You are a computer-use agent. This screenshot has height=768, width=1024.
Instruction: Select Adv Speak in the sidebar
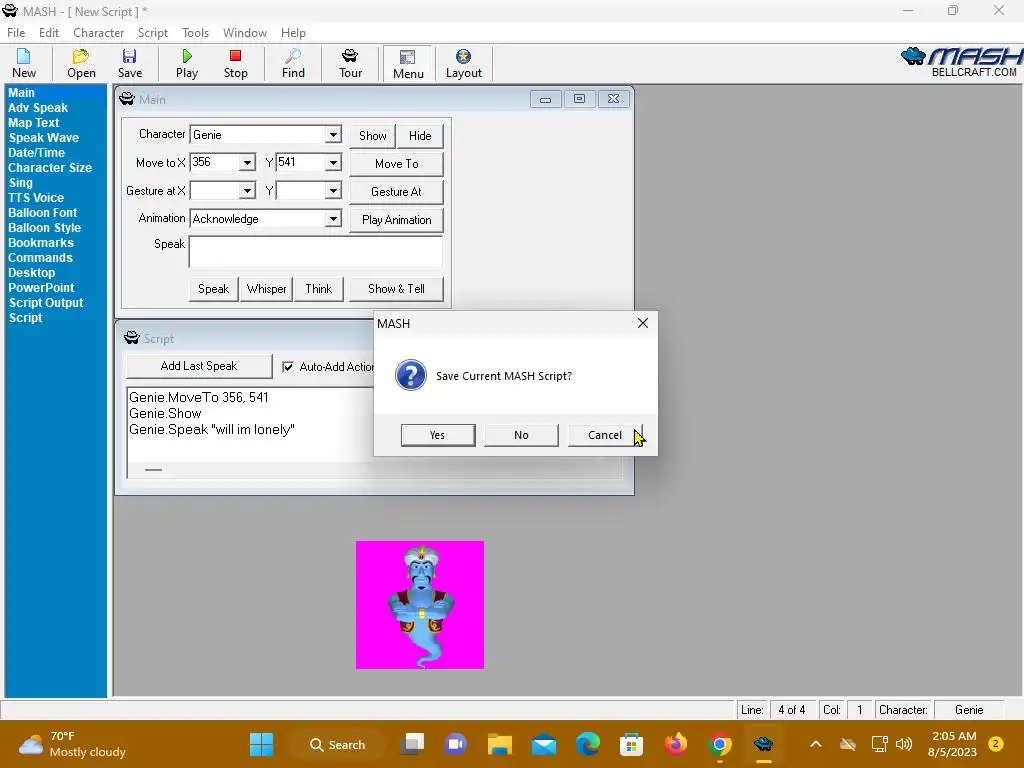coord(38,108)
